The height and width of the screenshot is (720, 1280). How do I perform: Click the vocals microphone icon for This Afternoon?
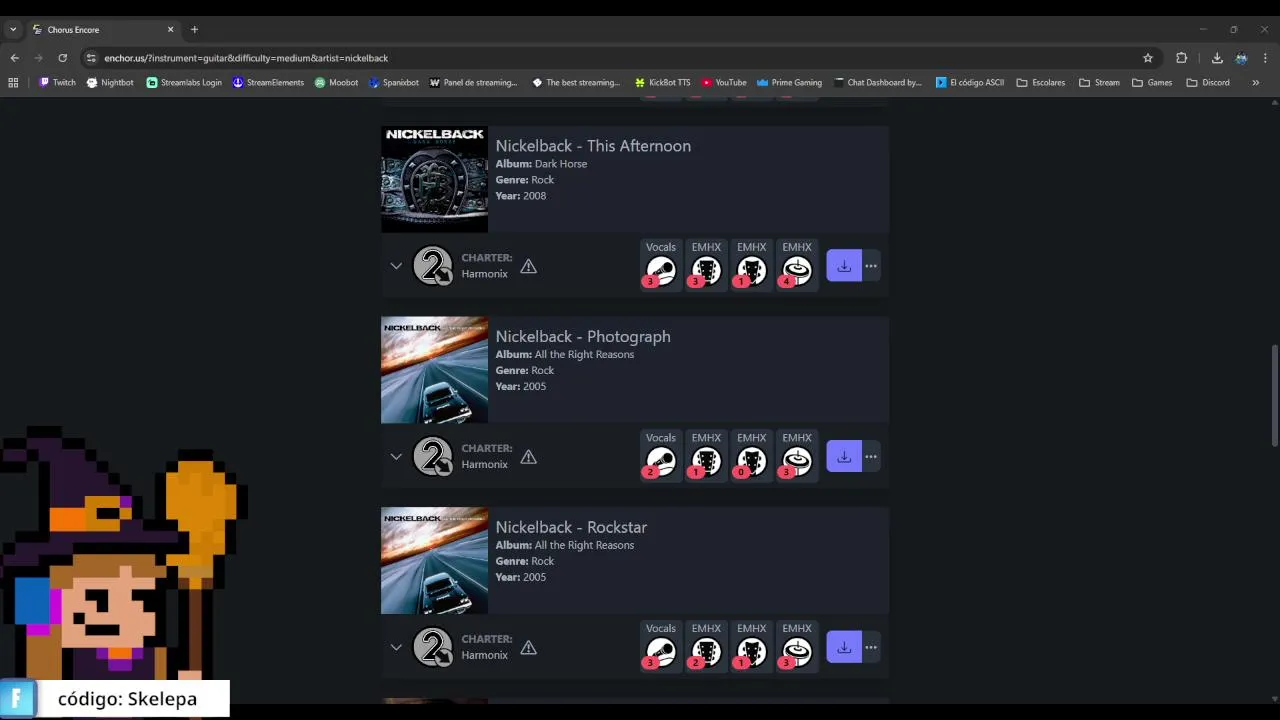pyautogui.click(x=661, y=271)
